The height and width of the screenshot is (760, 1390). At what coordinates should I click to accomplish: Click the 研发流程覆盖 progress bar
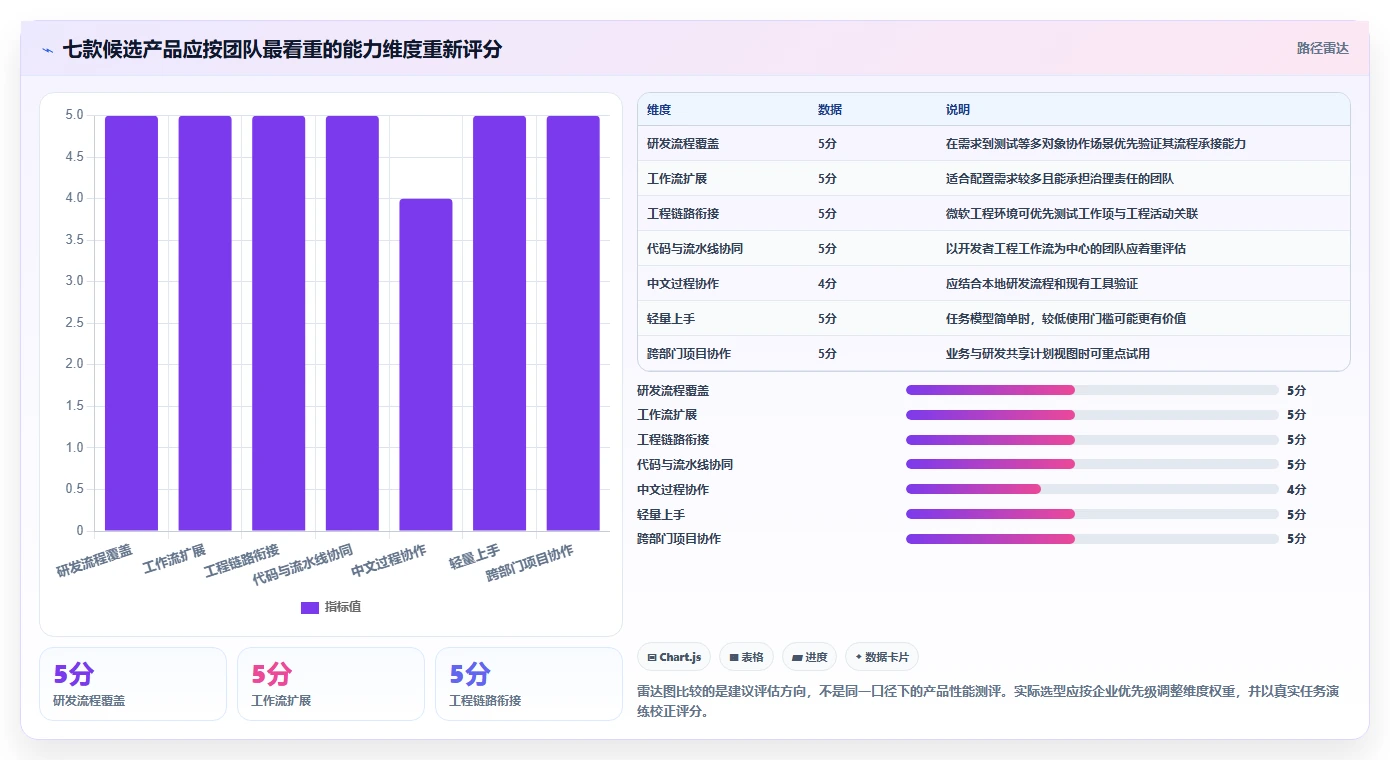[1092, 390]
